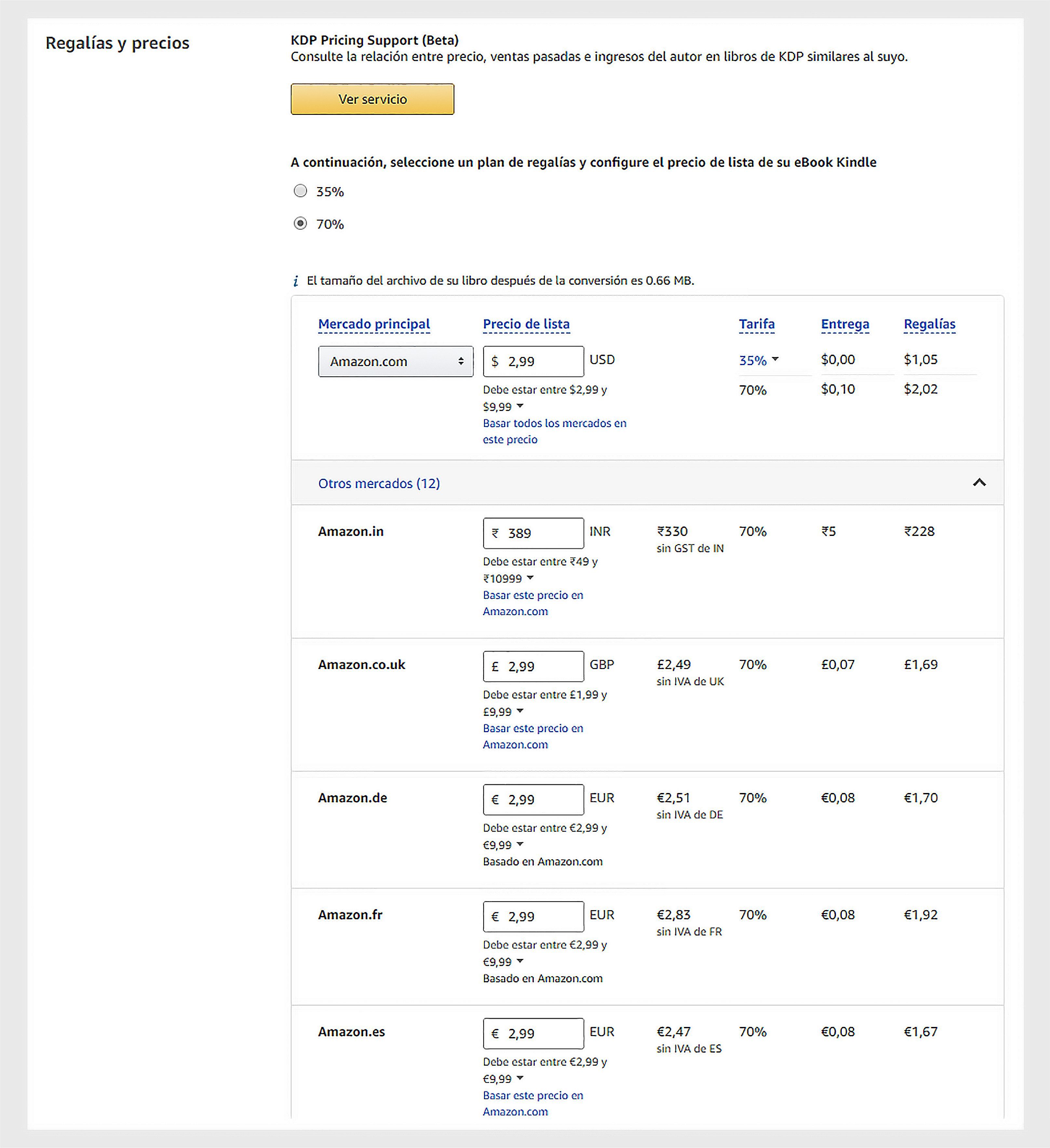Click the Tarifa column header
Screen dimensions: 1050x1148
pyautogui.click(x=756, y=324)
